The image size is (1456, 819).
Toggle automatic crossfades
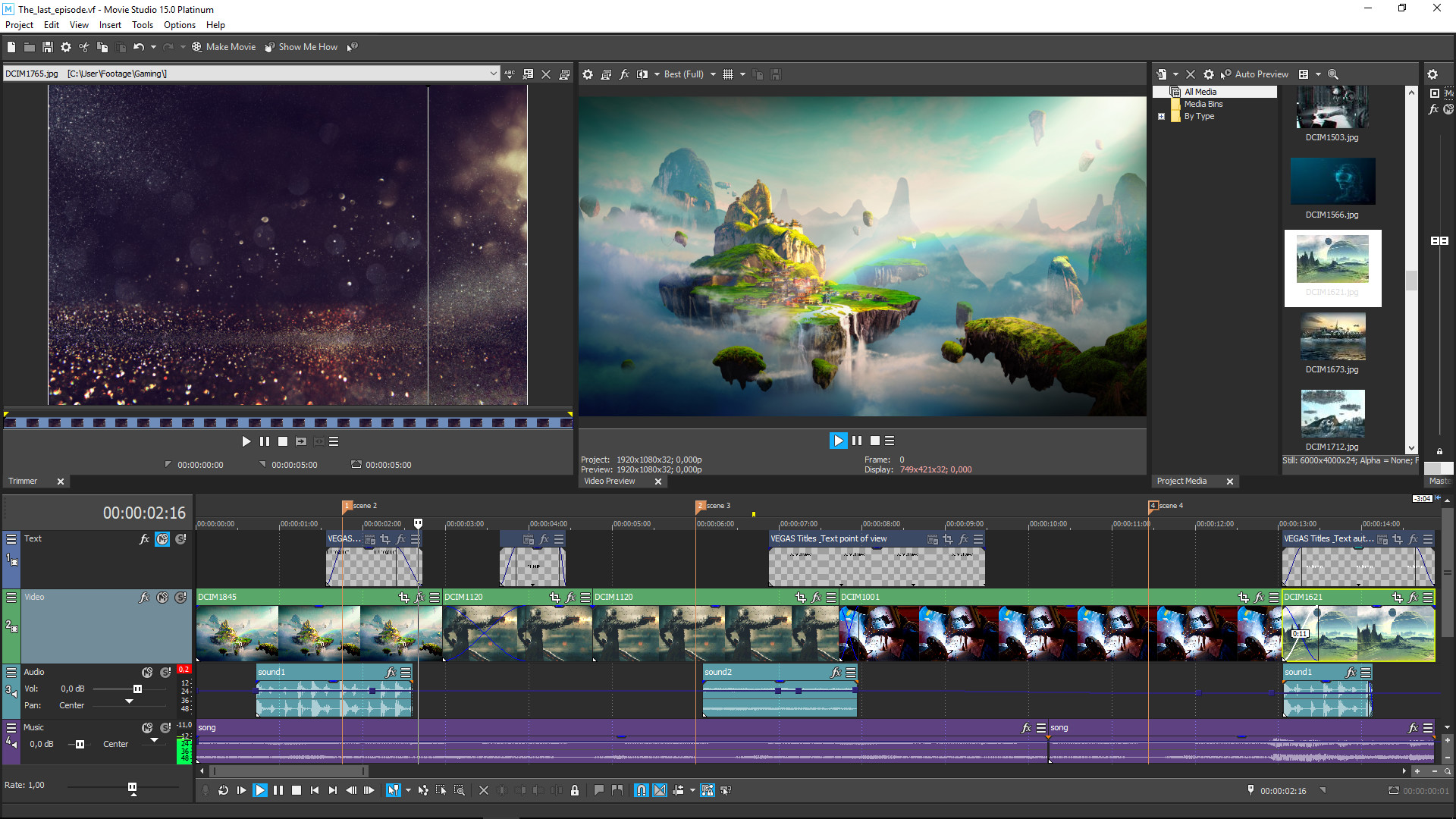659,790
